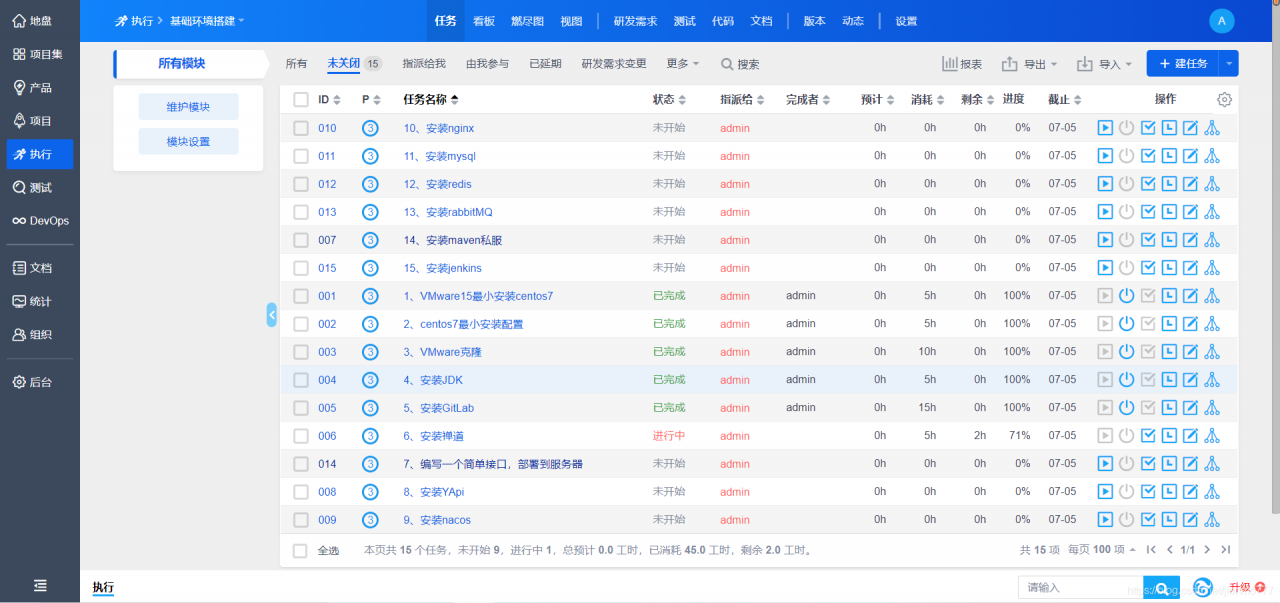Viewport: 1280px width, 603px height.
Task: Collapse the module side panel arrow
Action: pyautogui.click(x=272, y=314)
